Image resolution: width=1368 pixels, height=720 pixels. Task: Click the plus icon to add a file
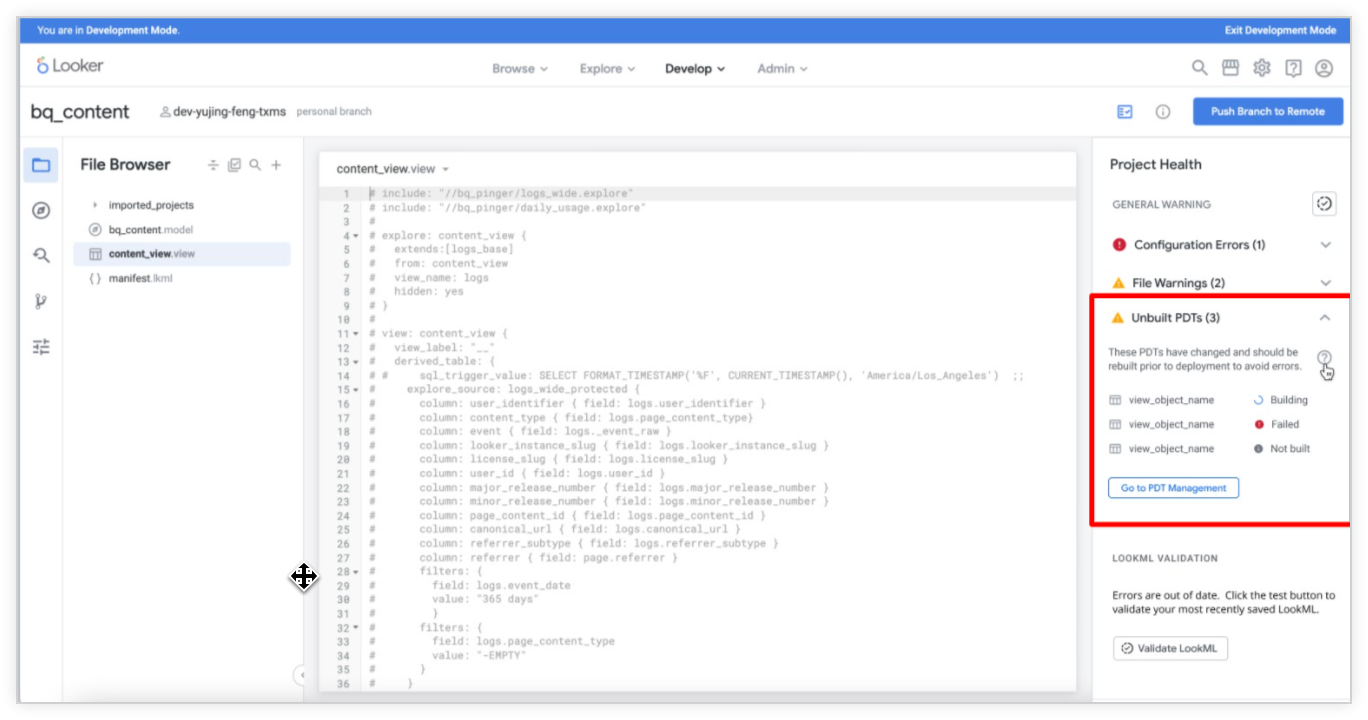pos(277,165)
